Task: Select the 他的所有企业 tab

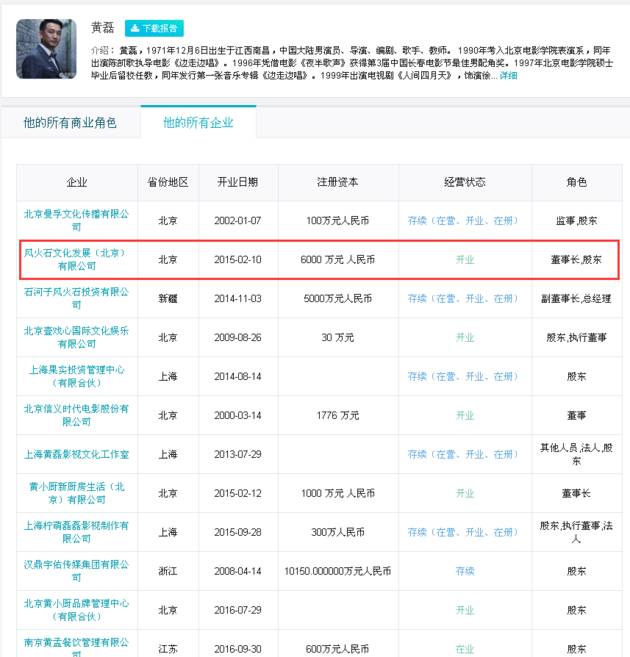Action: (198, 122)
